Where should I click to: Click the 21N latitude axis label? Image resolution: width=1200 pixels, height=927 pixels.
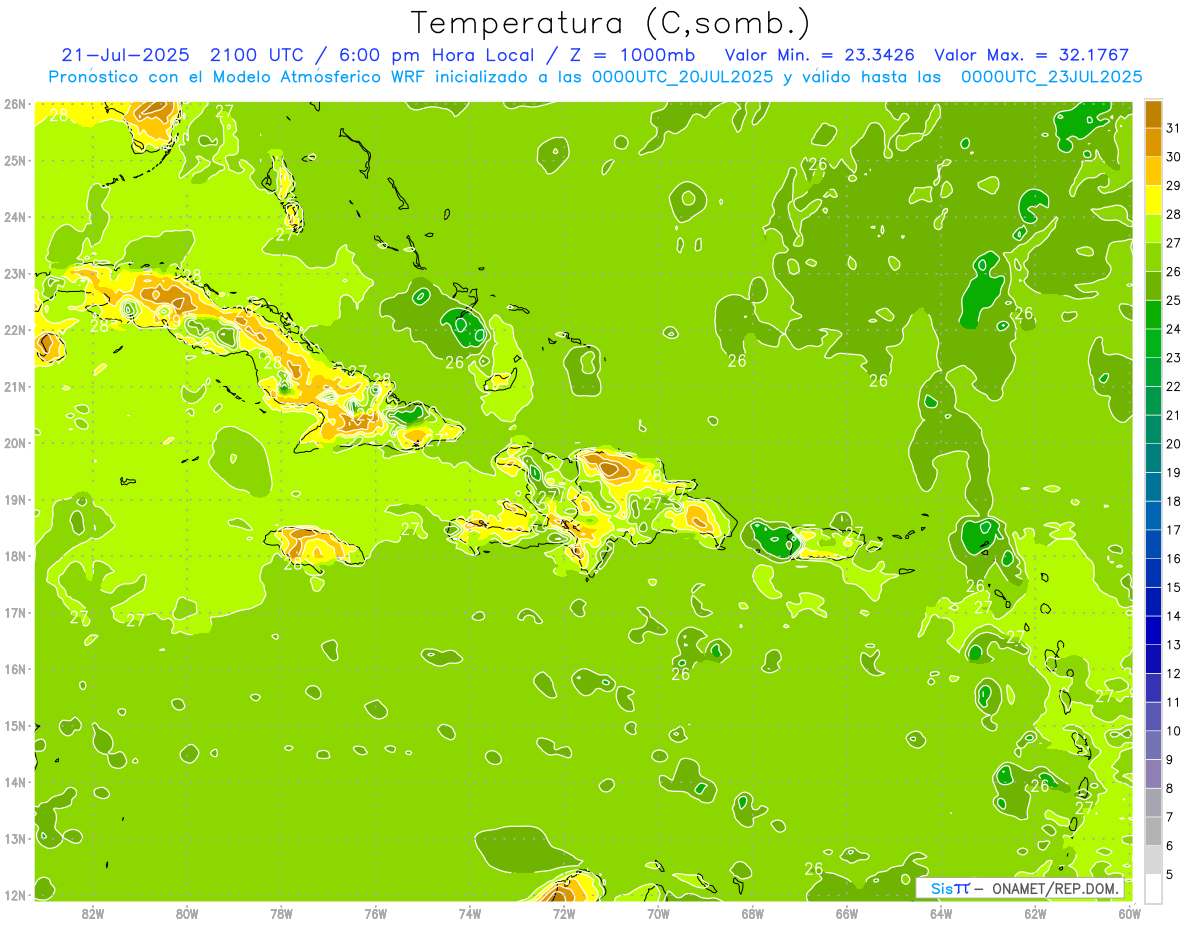[15, 386]
